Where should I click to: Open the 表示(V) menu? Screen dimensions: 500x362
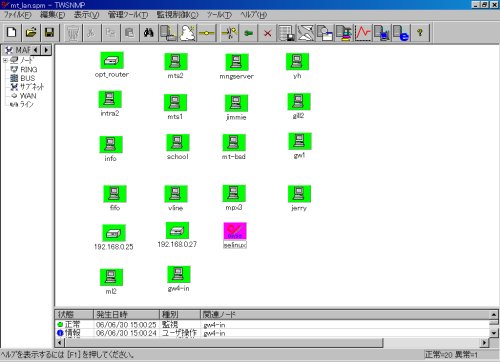tap(86, 15)
